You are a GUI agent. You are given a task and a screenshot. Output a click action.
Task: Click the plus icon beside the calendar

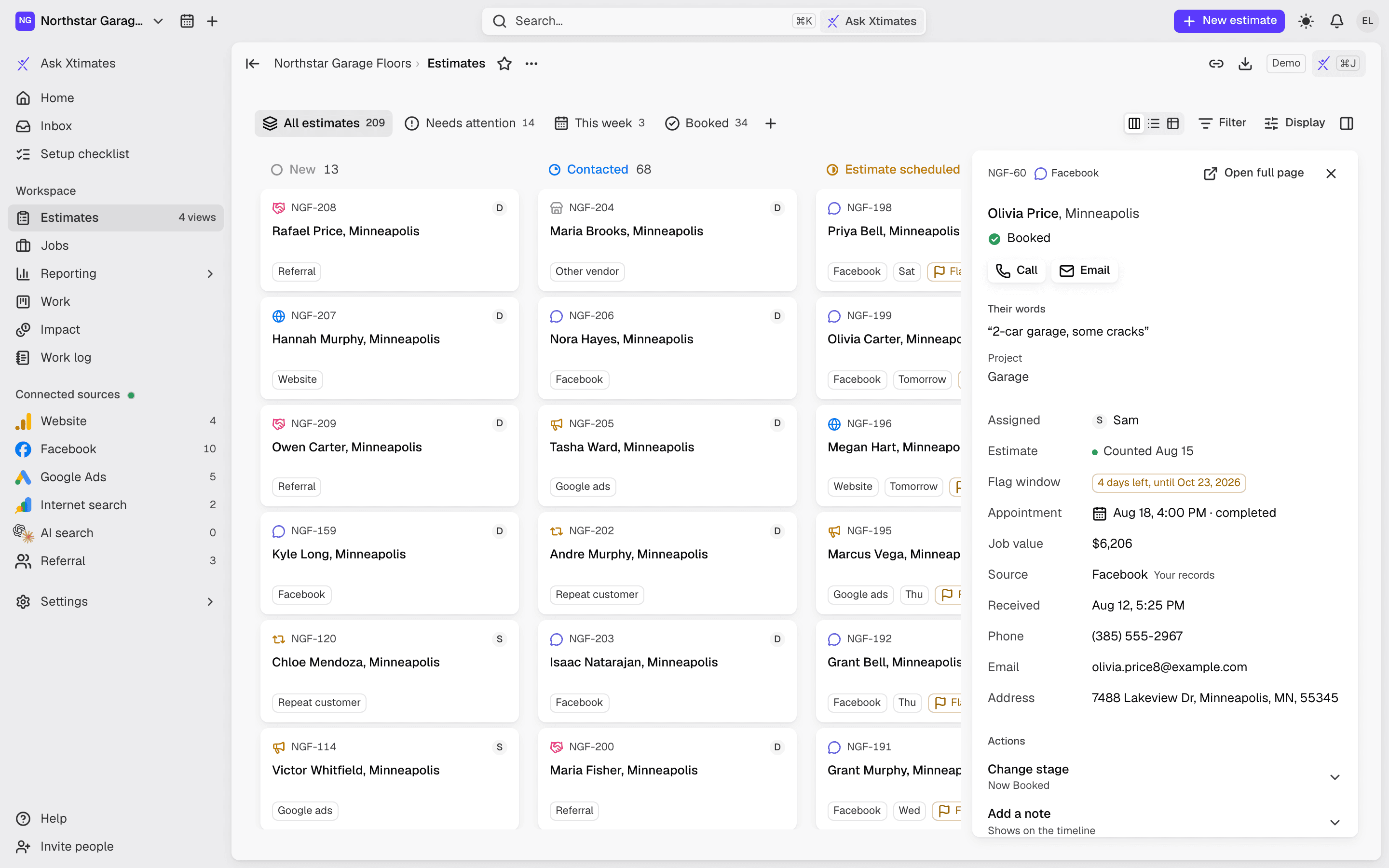212,21
